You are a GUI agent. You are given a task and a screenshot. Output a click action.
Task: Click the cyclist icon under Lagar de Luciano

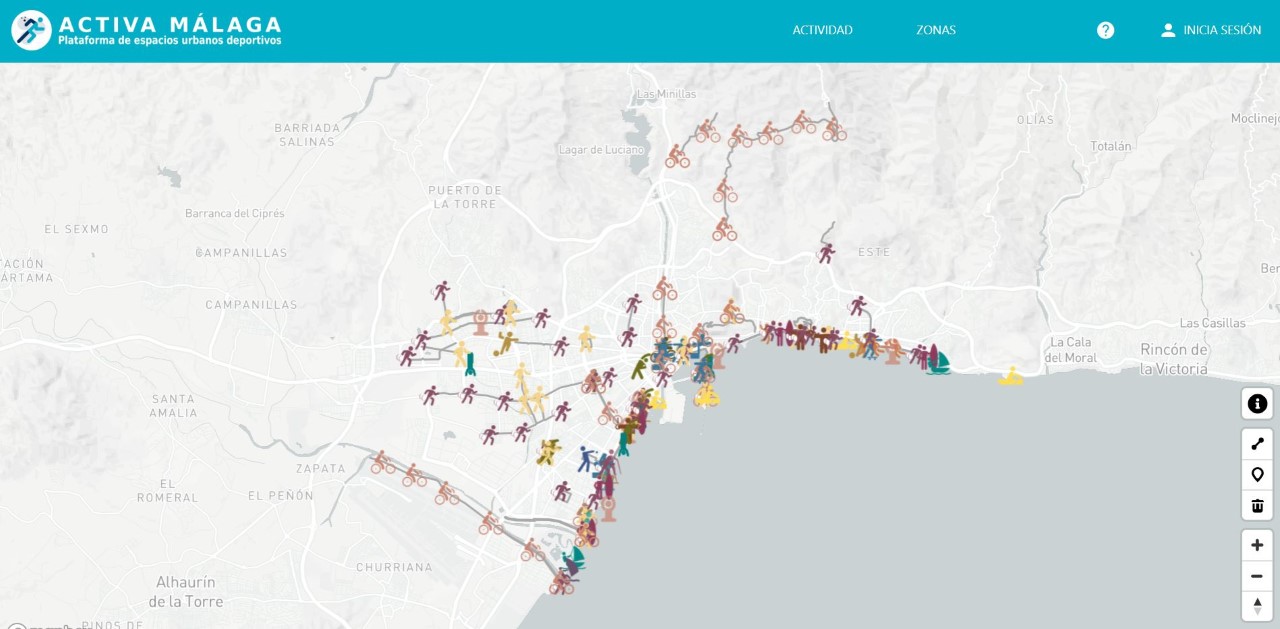pos(677,156)
